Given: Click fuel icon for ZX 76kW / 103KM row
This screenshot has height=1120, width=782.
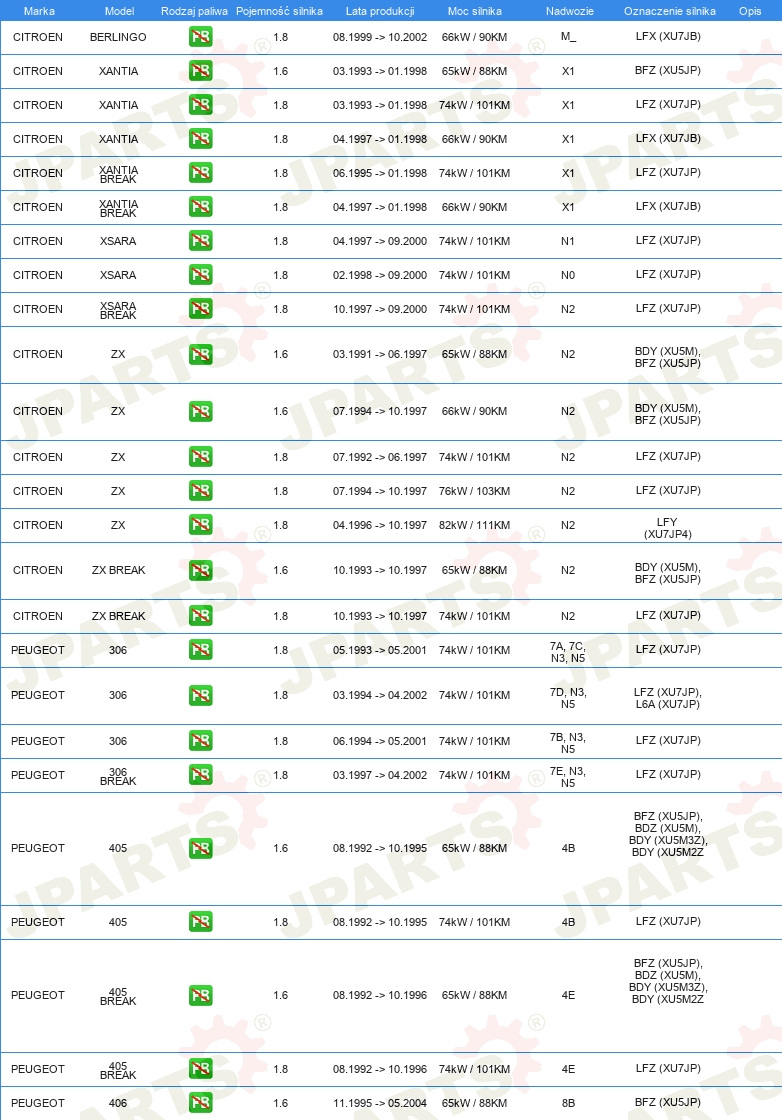Looking at the screenshot, I should (x=201, y=491).
